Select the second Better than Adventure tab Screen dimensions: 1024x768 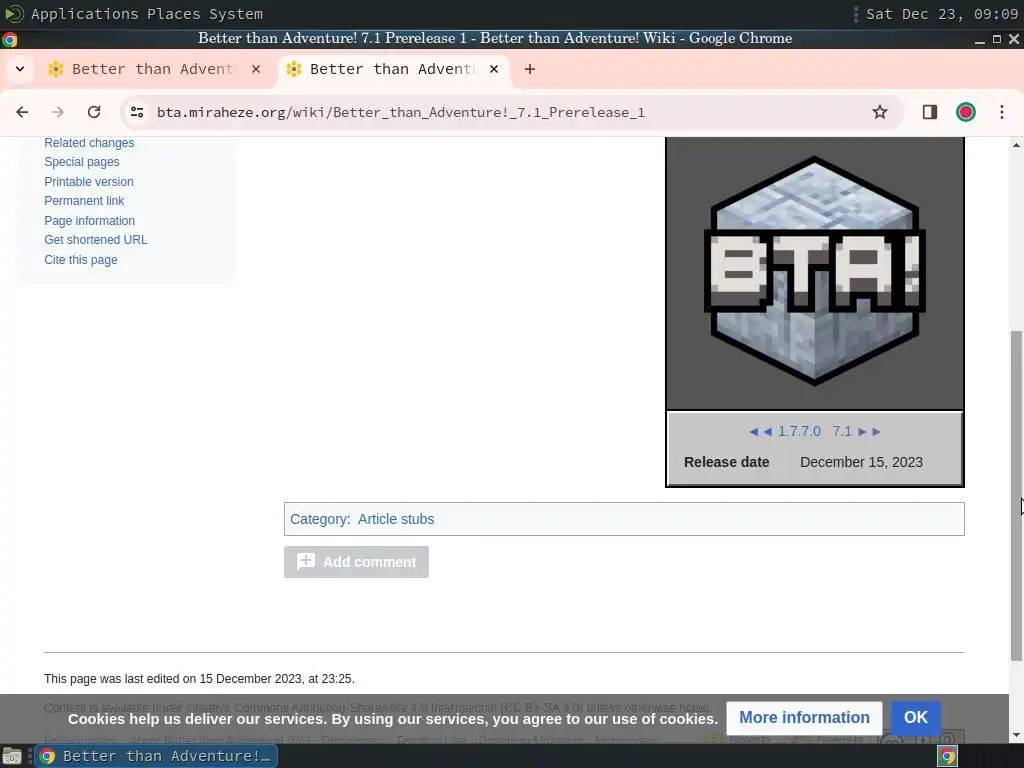(x=392, y=69)
